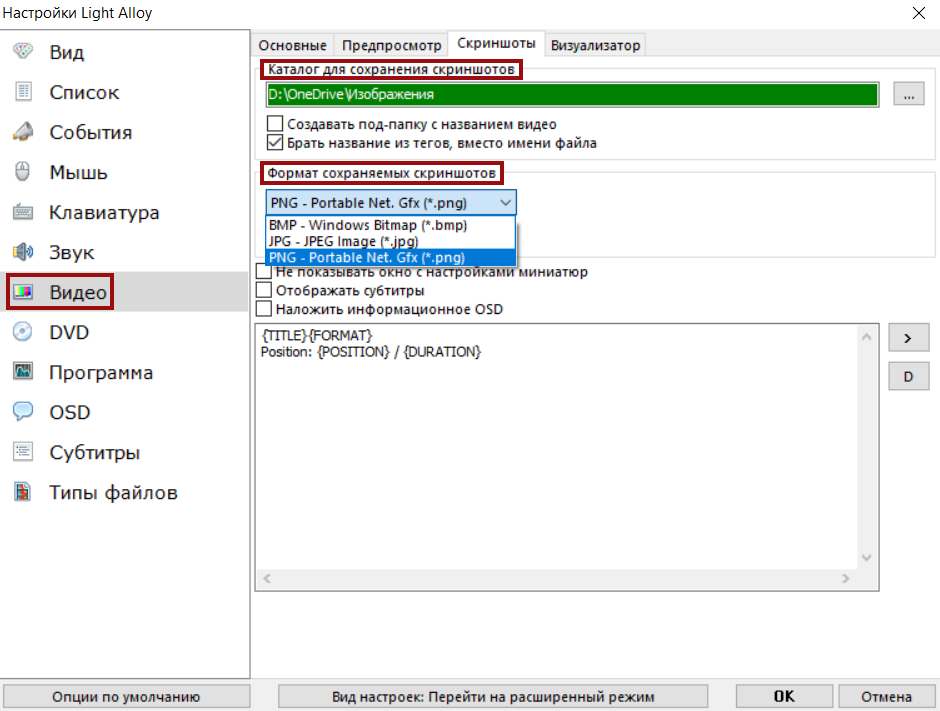Click the mouse icon beside Мышь
Screen dimensions: 940x711
pyautogui.click(x=23, y=172)
